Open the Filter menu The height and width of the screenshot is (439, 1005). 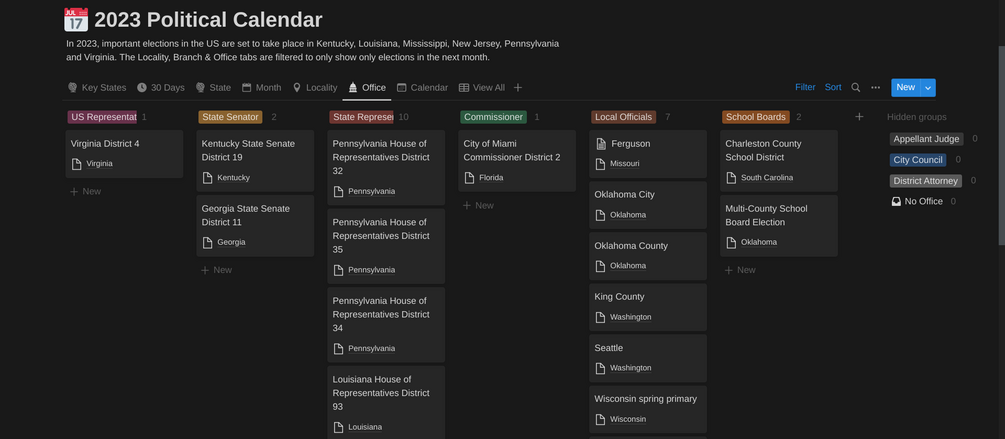[x=805, y=88]
